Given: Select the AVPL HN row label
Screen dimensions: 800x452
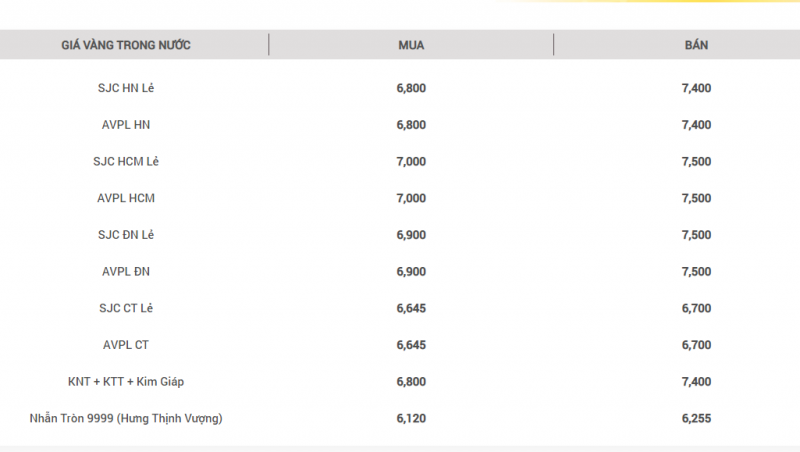Looking at the screenshot, I should click(x=126, y=125).
